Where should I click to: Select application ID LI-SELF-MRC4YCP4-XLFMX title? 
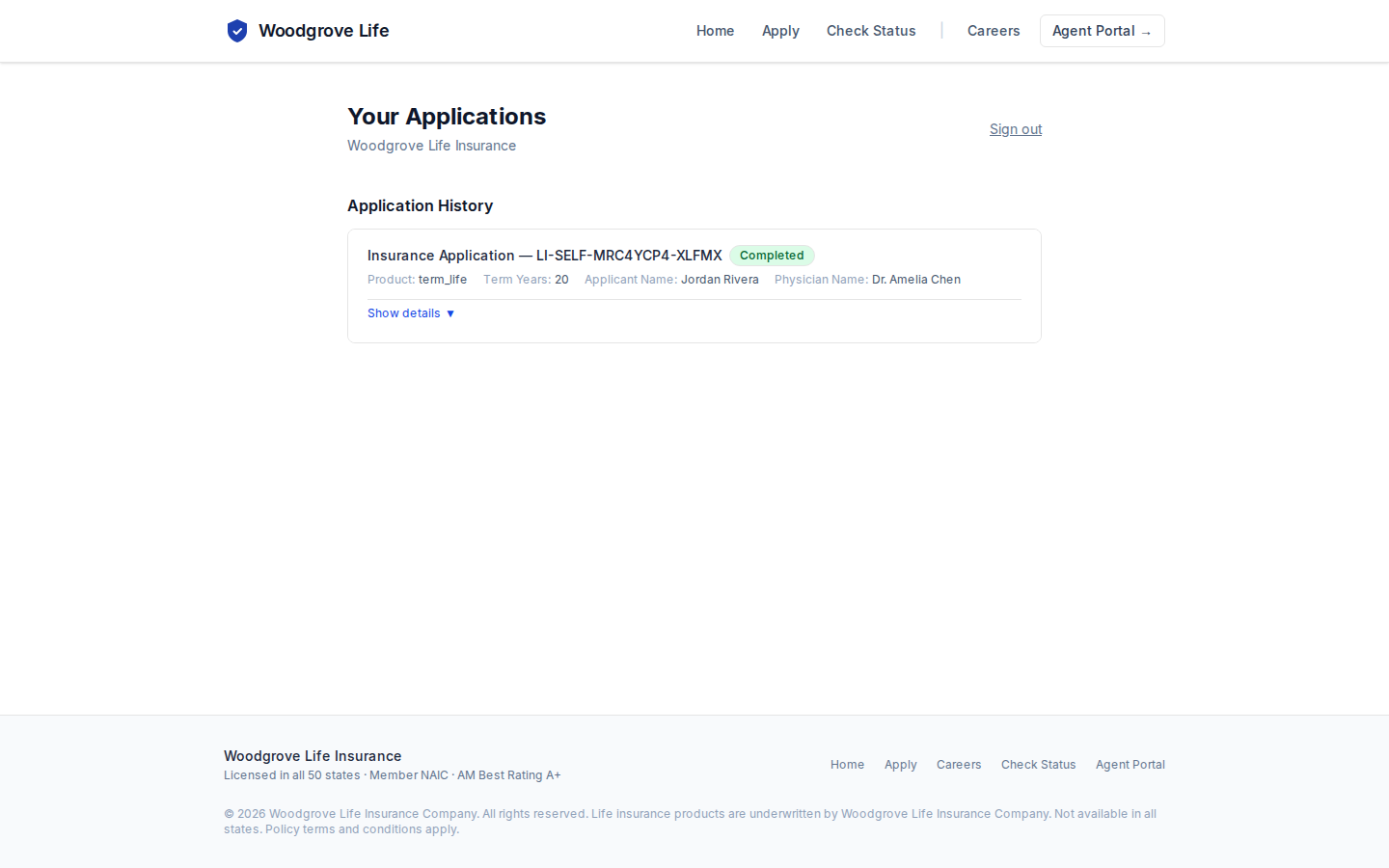(x=544, y=256)
